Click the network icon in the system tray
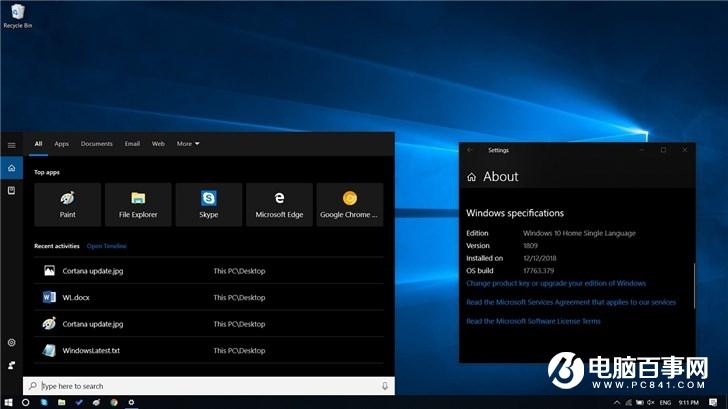 pos(629,403)
